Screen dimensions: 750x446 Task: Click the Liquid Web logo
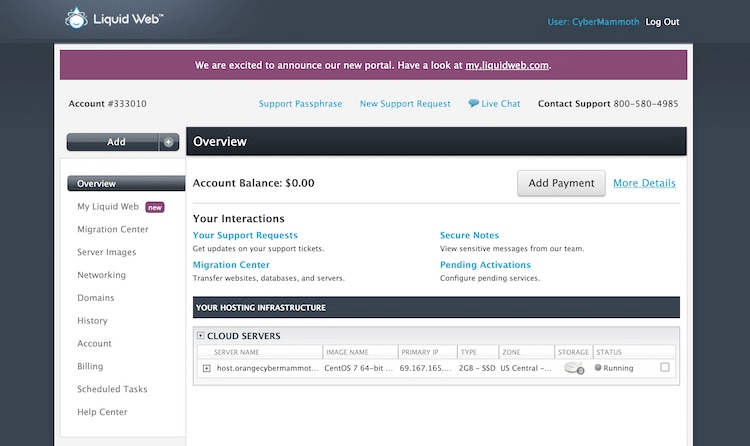point(114,19)
